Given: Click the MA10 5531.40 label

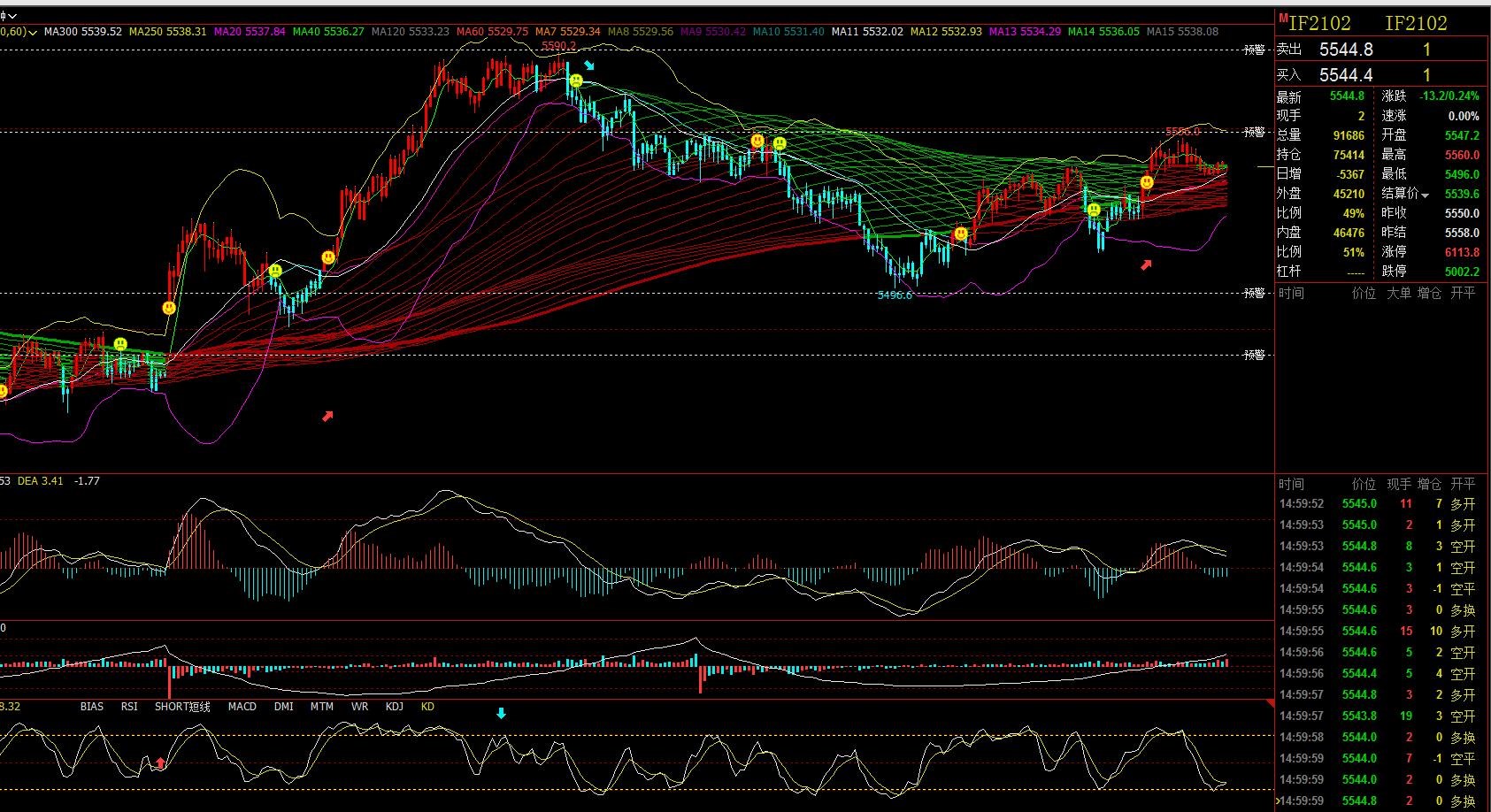Looking at the screenshot, I should tap(788, 32).
